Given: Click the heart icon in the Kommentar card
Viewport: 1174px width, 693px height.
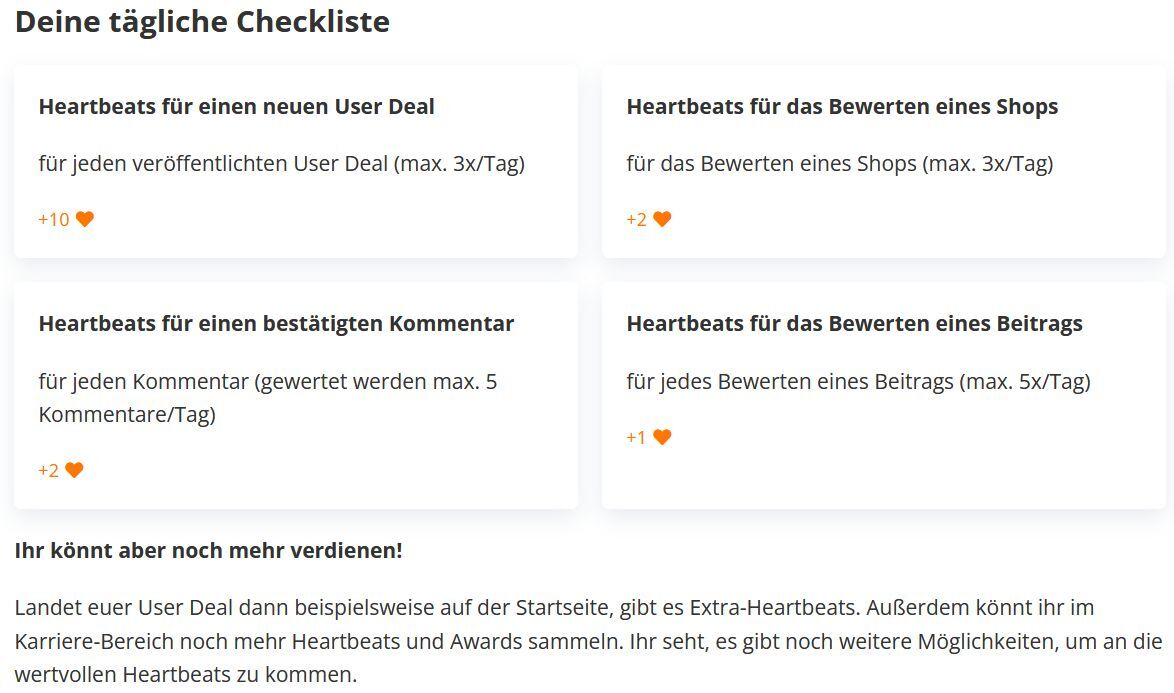Looking at the screenshot, I should [74, 470].
